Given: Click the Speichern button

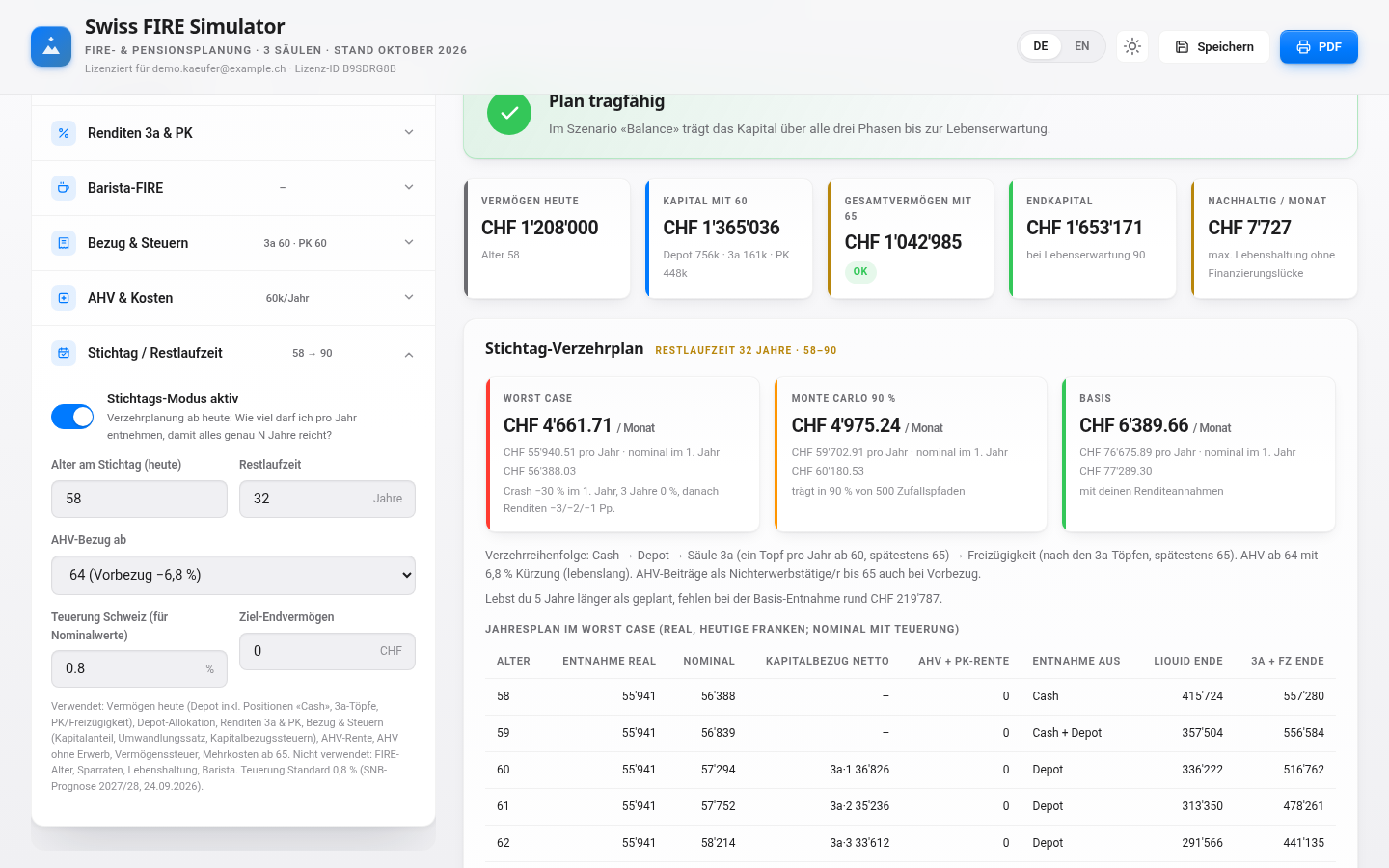Looking at the screenshot, I should click(1214, 46).
